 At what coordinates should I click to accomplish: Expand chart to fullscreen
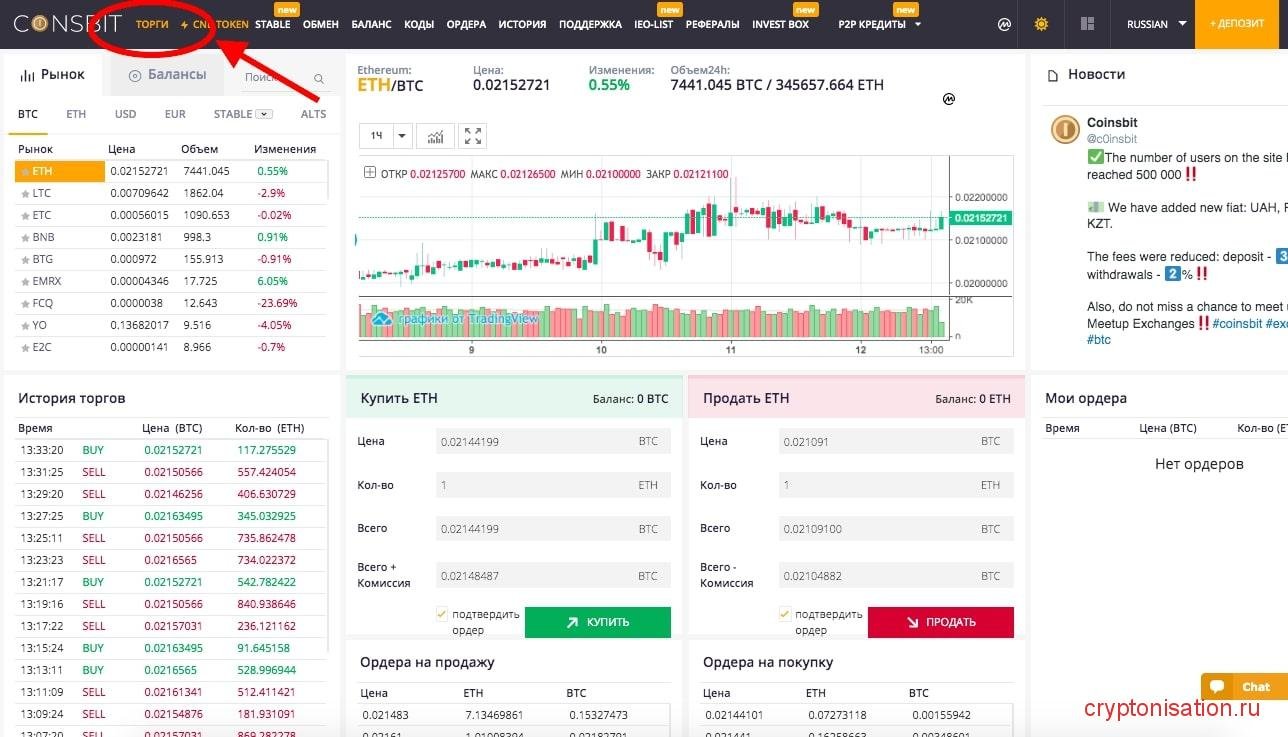473,136
